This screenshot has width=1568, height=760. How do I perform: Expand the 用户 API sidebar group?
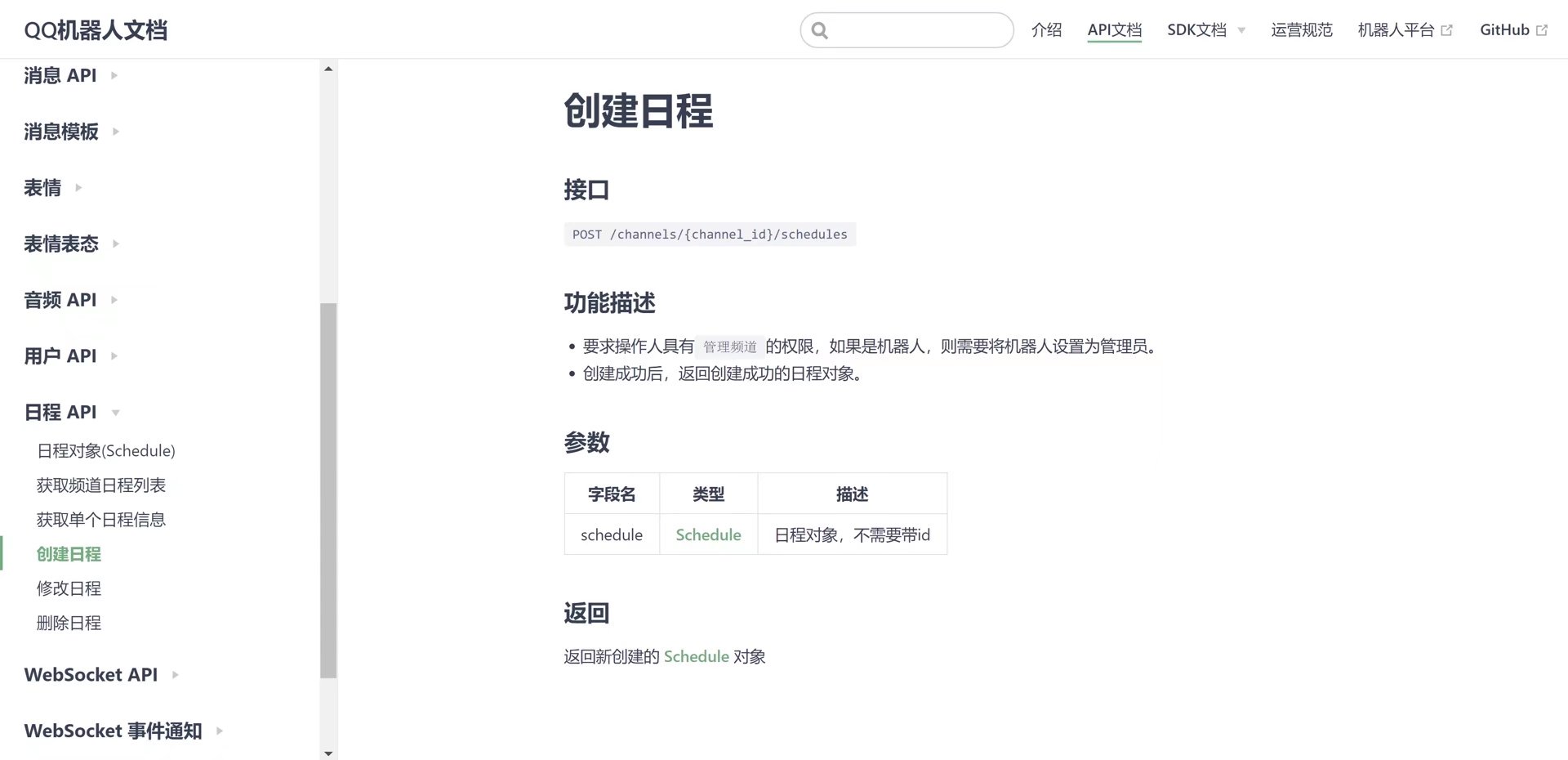click(60, 355)
